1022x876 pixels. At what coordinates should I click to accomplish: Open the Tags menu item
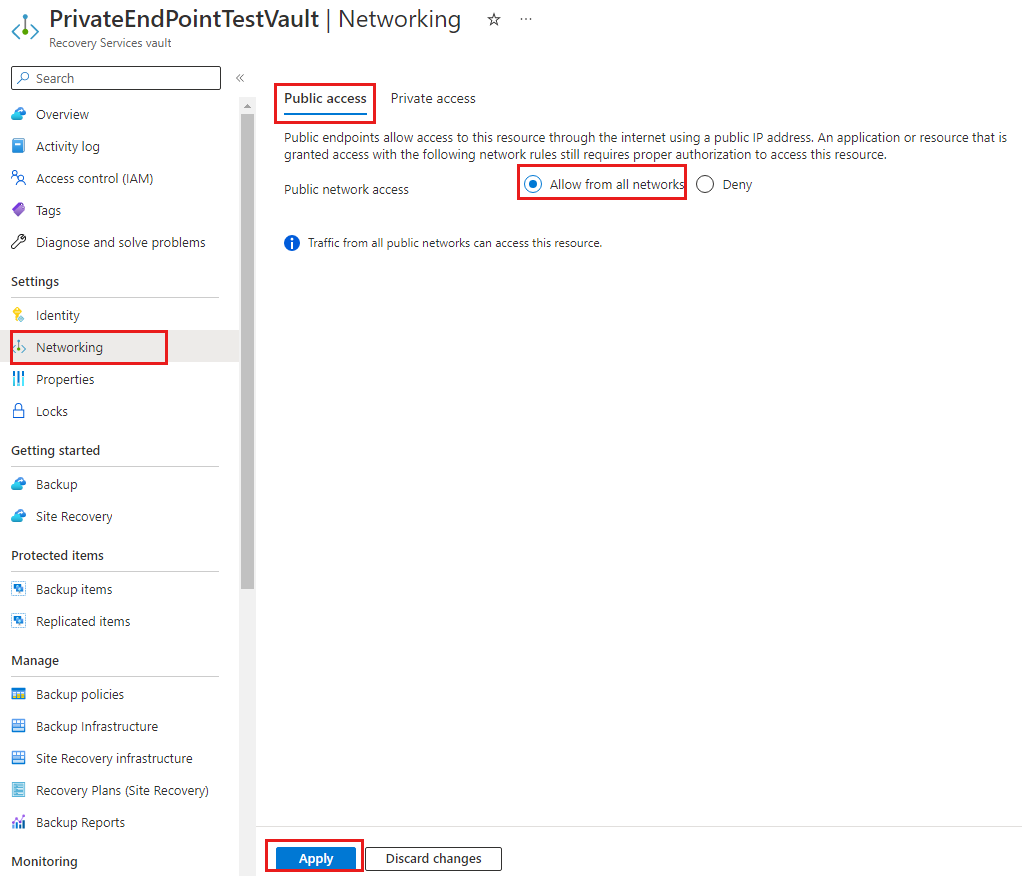tap(48, 211)
